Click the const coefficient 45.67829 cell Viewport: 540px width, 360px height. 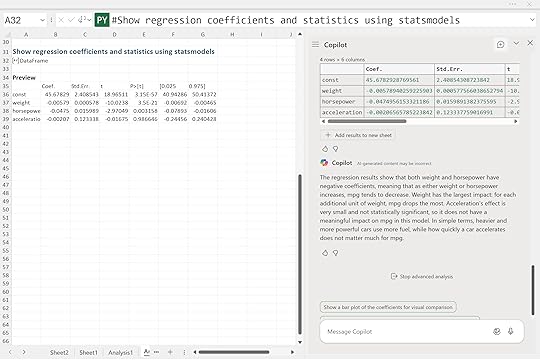click(56, 94)
